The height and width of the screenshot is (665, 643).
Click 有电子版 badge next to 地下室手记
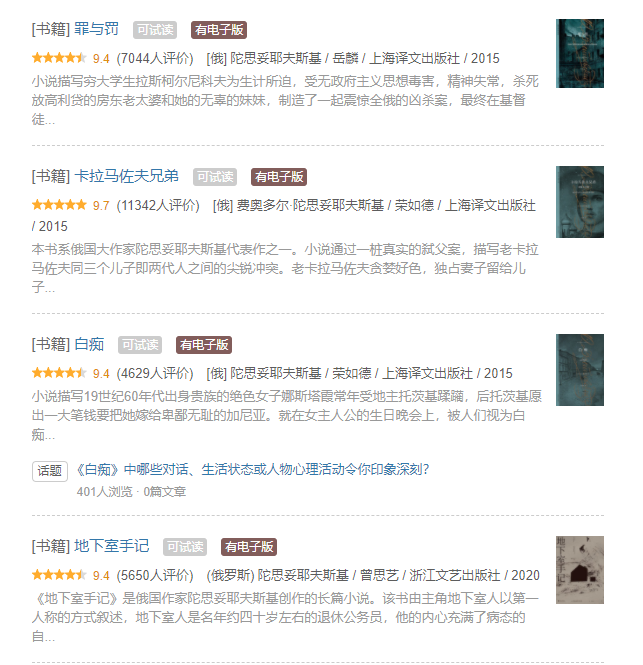coord(249,547)
